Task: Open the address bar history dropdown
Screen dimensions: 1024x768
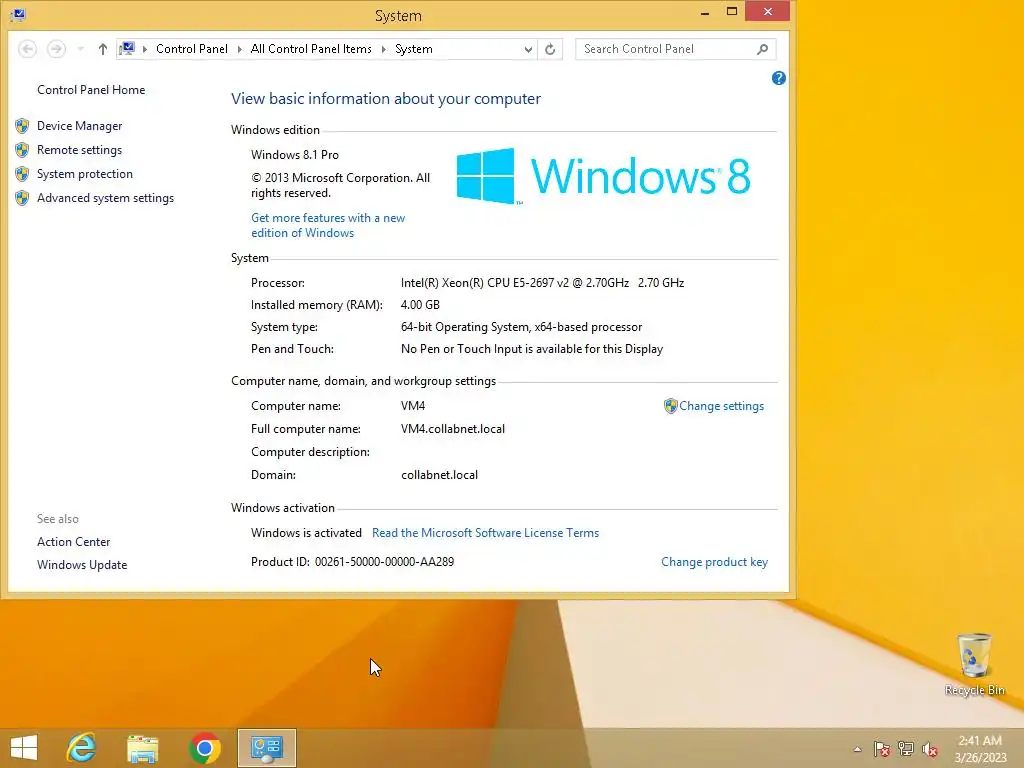Action: pos(528,49)
